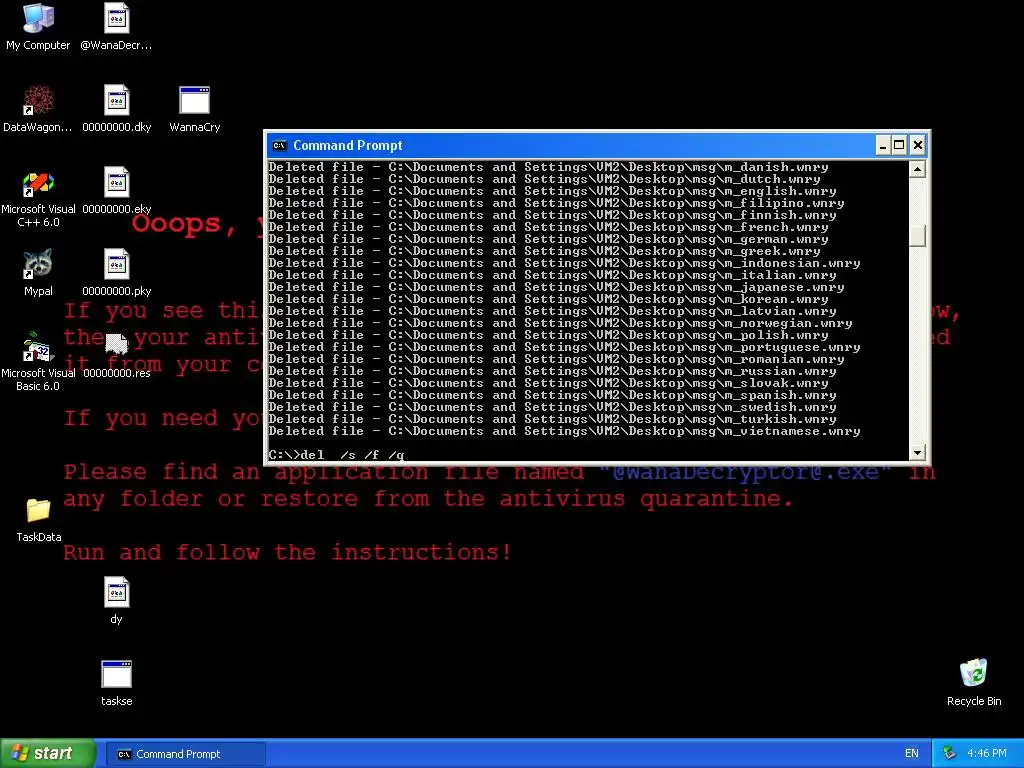This screenshot has width=1024, height=768.
Task: Click the m_portuguese.wnry deleted file line
Action: (x=564, y=347)
